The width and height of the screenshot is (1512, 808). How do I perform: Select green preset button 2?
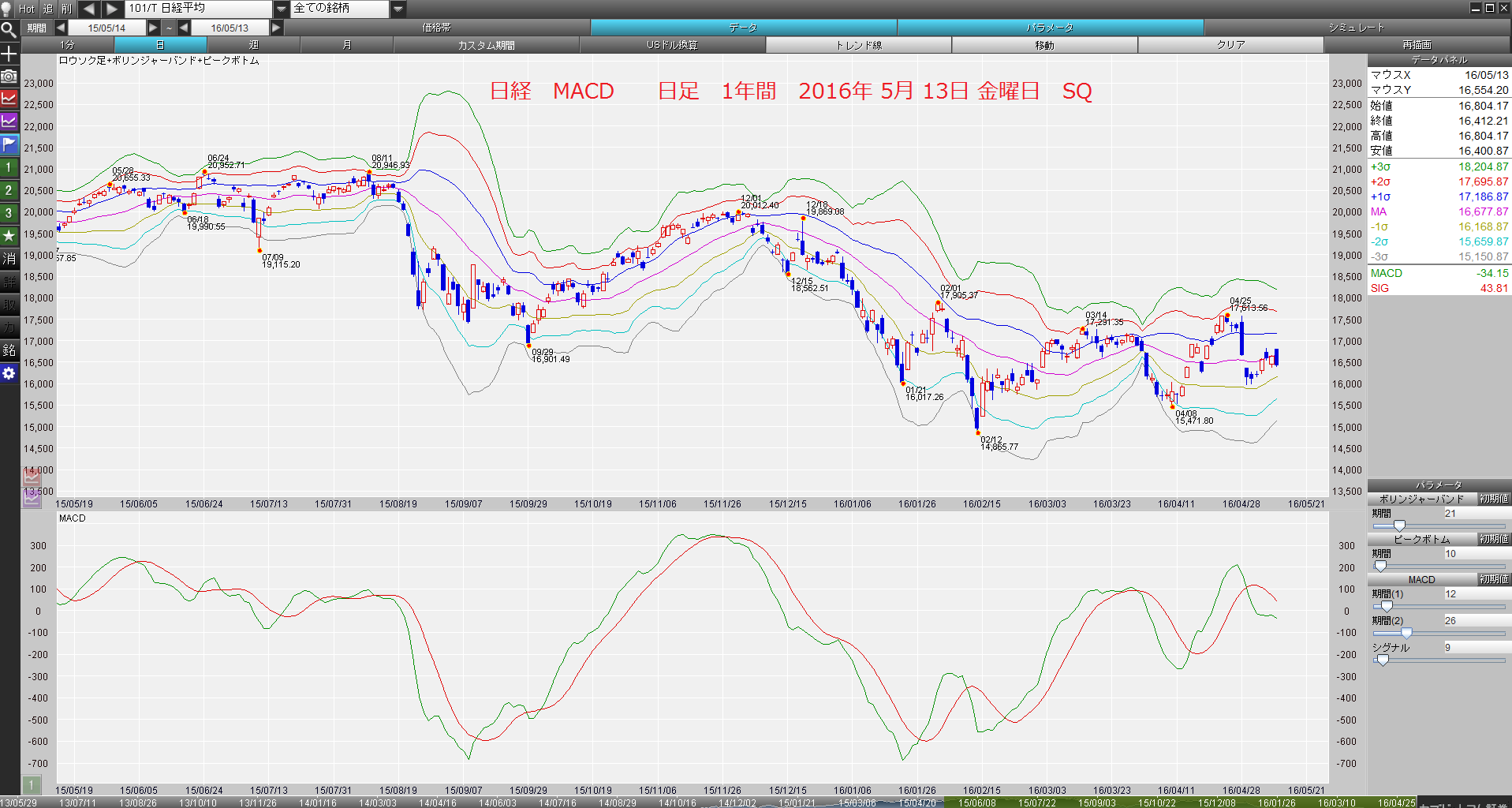coord(9,190)
